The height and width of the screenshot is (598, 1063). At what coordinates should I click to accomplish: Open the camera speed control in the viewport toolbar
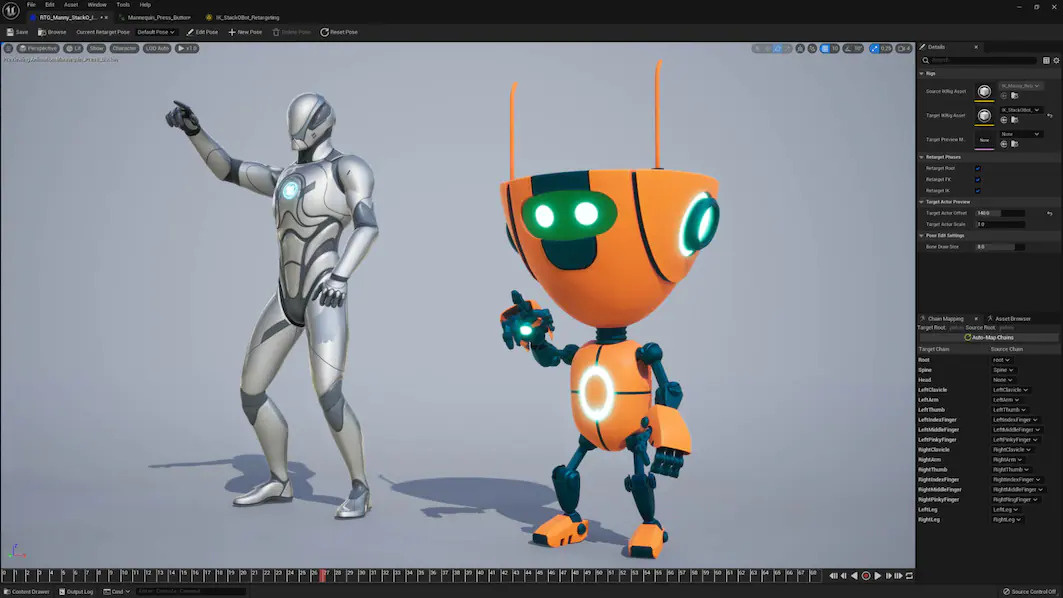904,47
